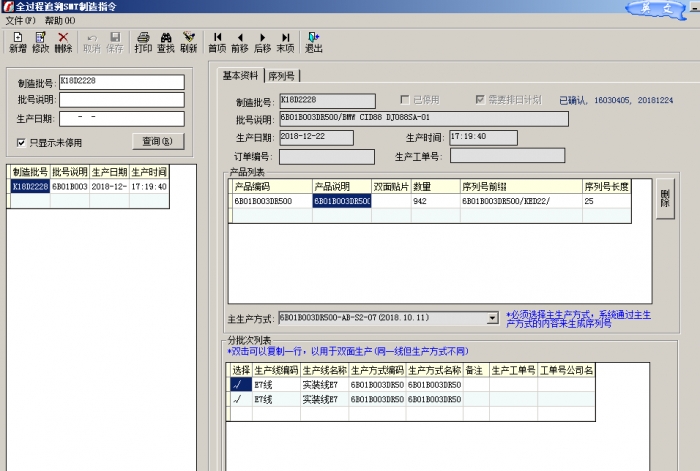Click the 2018-12- date cell in left list
Screen dimensions: 700x471
coord(109,186)
